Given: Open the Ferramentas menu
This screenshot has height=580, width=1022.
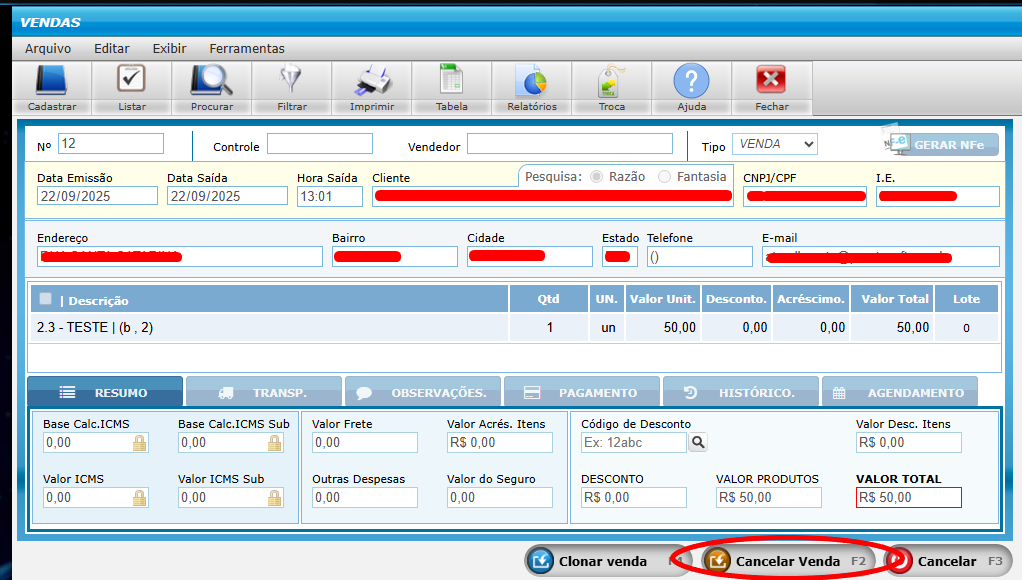Looking at the screenshot, I should click(x=246, y=48).
